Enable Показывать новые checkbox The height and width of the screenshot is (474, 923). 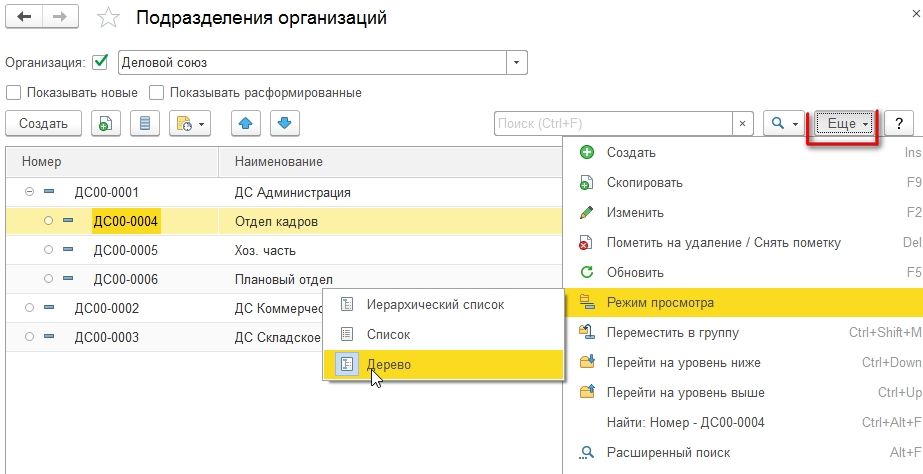[x=14, y=93]
